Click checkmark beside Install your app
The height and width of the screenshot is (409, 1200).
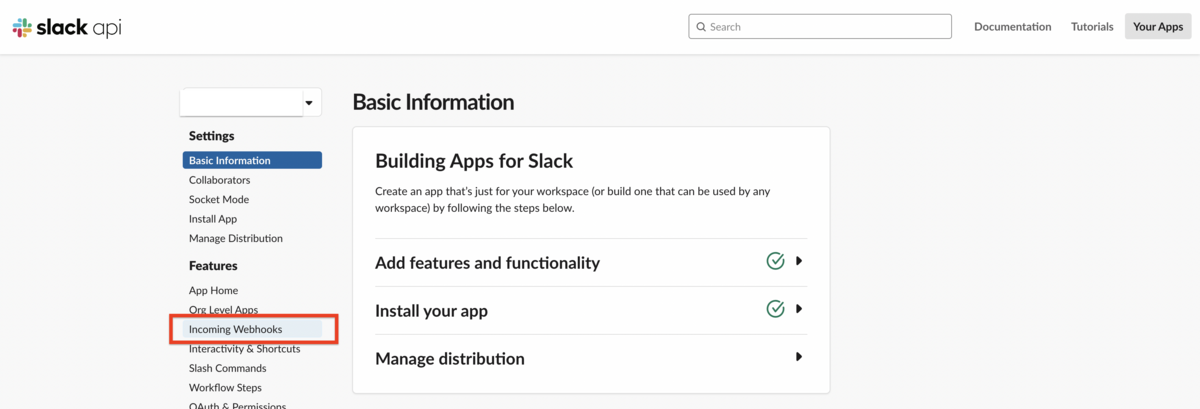[775, 309]
